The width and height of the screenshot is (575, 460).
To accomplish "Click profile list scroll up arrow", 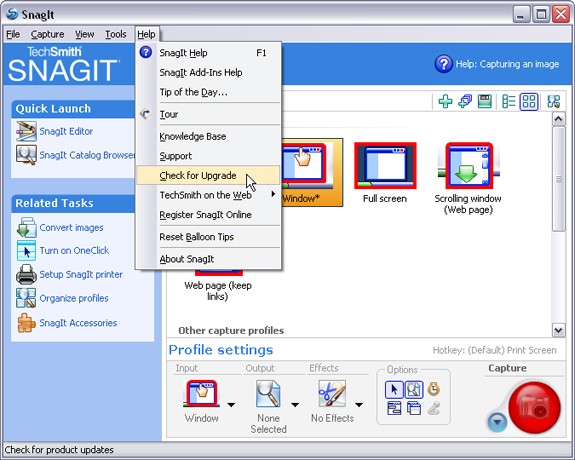I will click(x=558, y=119).
